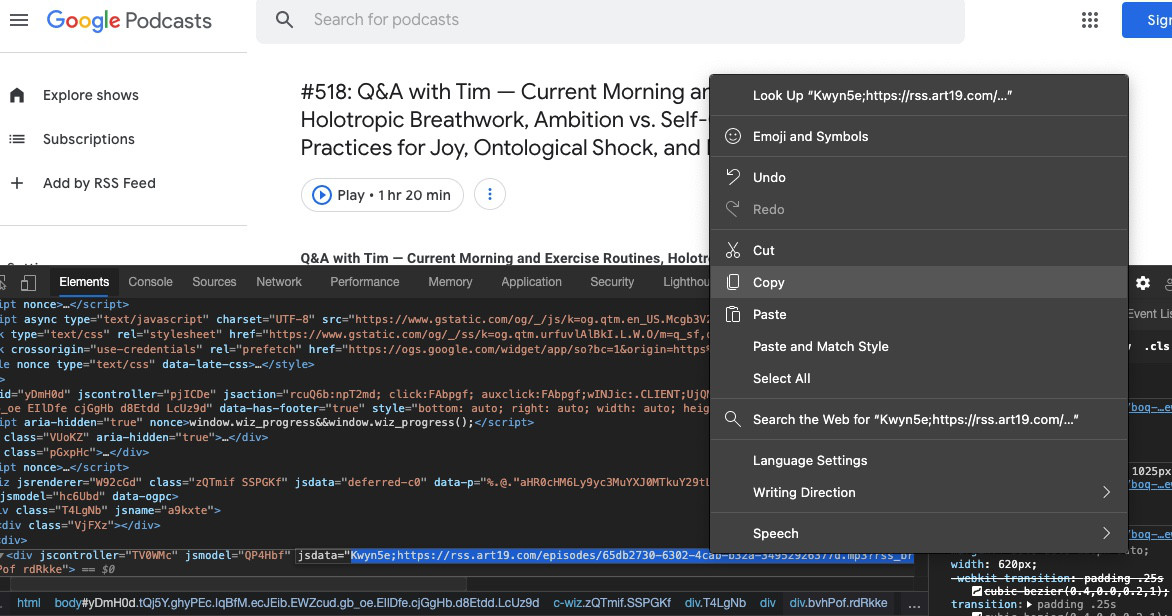This screenshot has height=616, width=1172.
Task: Open the Memory tab
Action: [450, 282]
